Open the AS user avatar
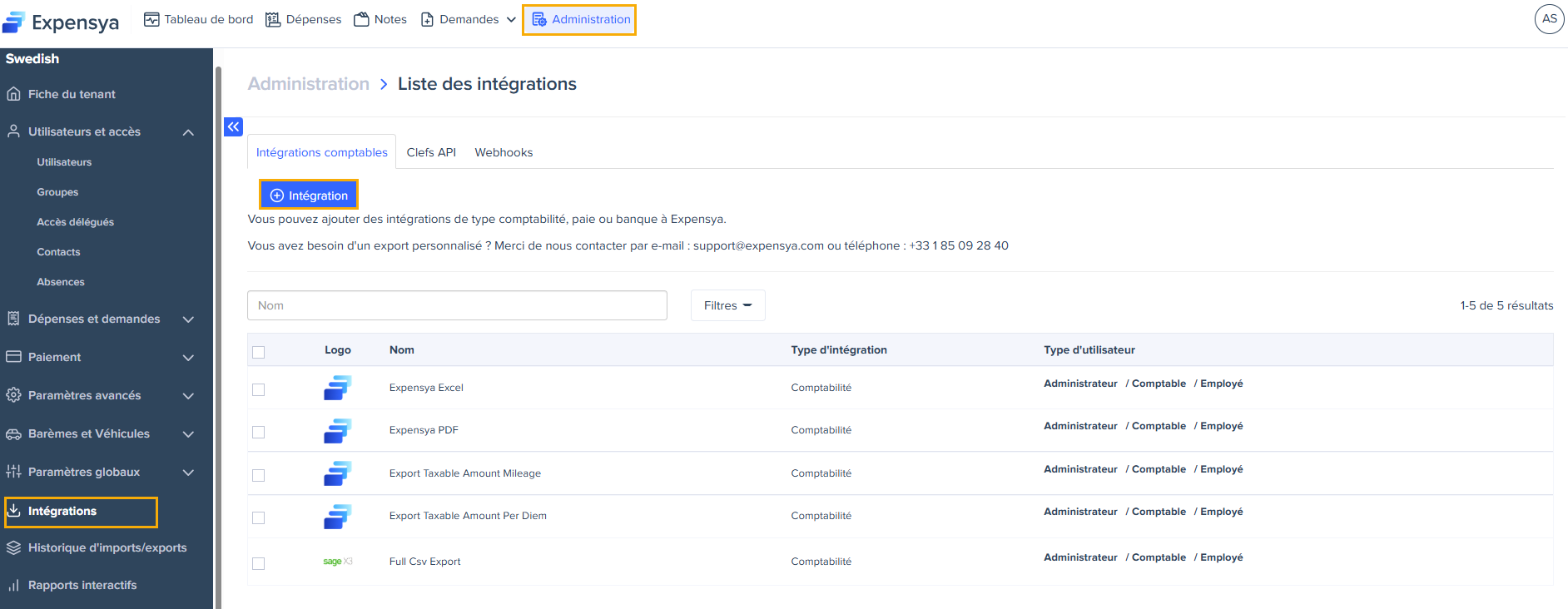Image resolution: width=1568 pixels, height=609 pixels. tap(1549, 19)
